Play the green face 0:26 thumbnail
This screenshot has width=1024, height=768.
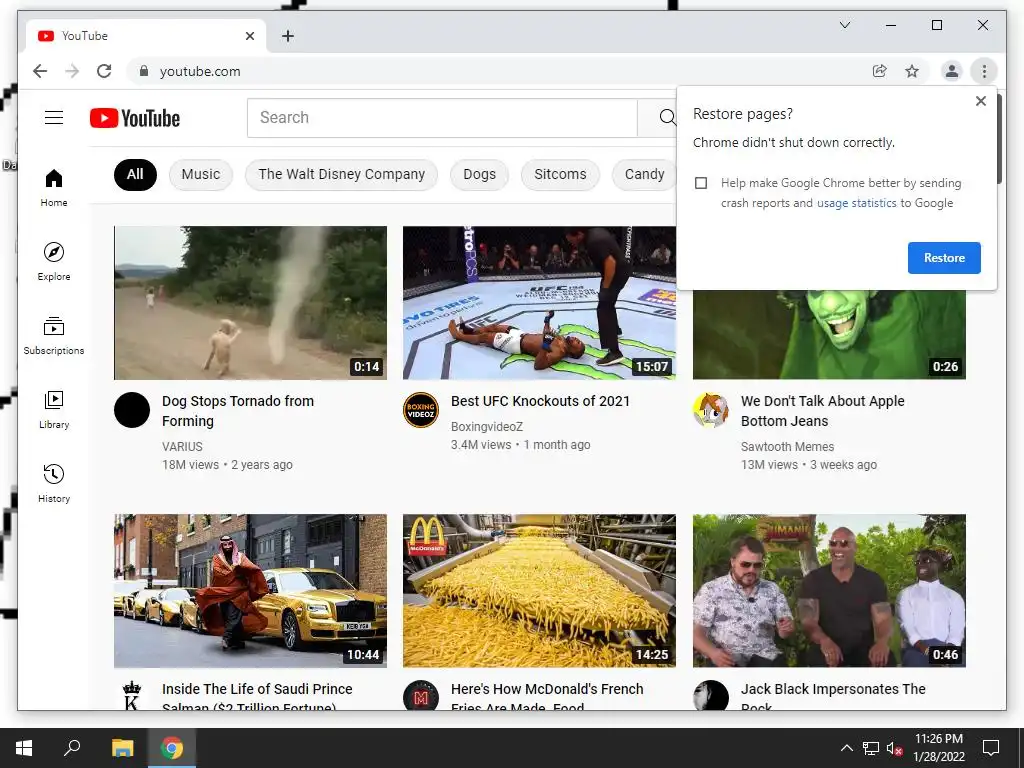tap(829, 334)
